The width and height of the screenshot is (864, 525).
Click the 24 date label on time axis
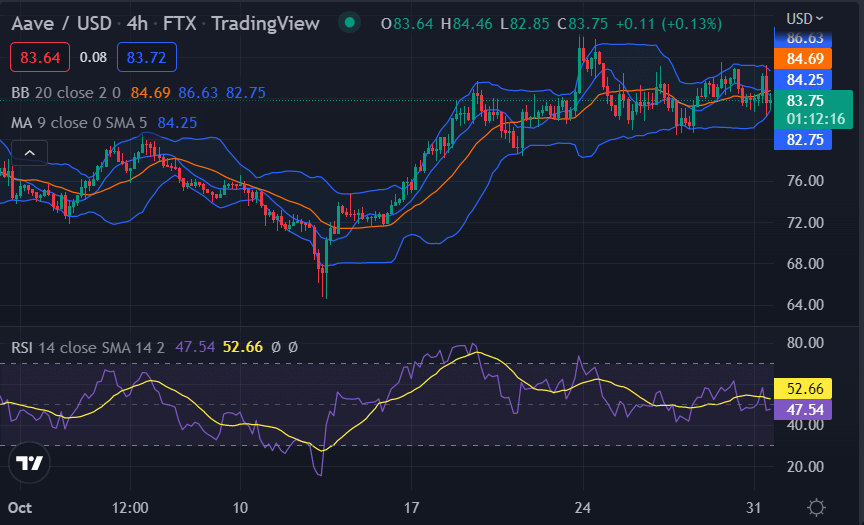582,507
